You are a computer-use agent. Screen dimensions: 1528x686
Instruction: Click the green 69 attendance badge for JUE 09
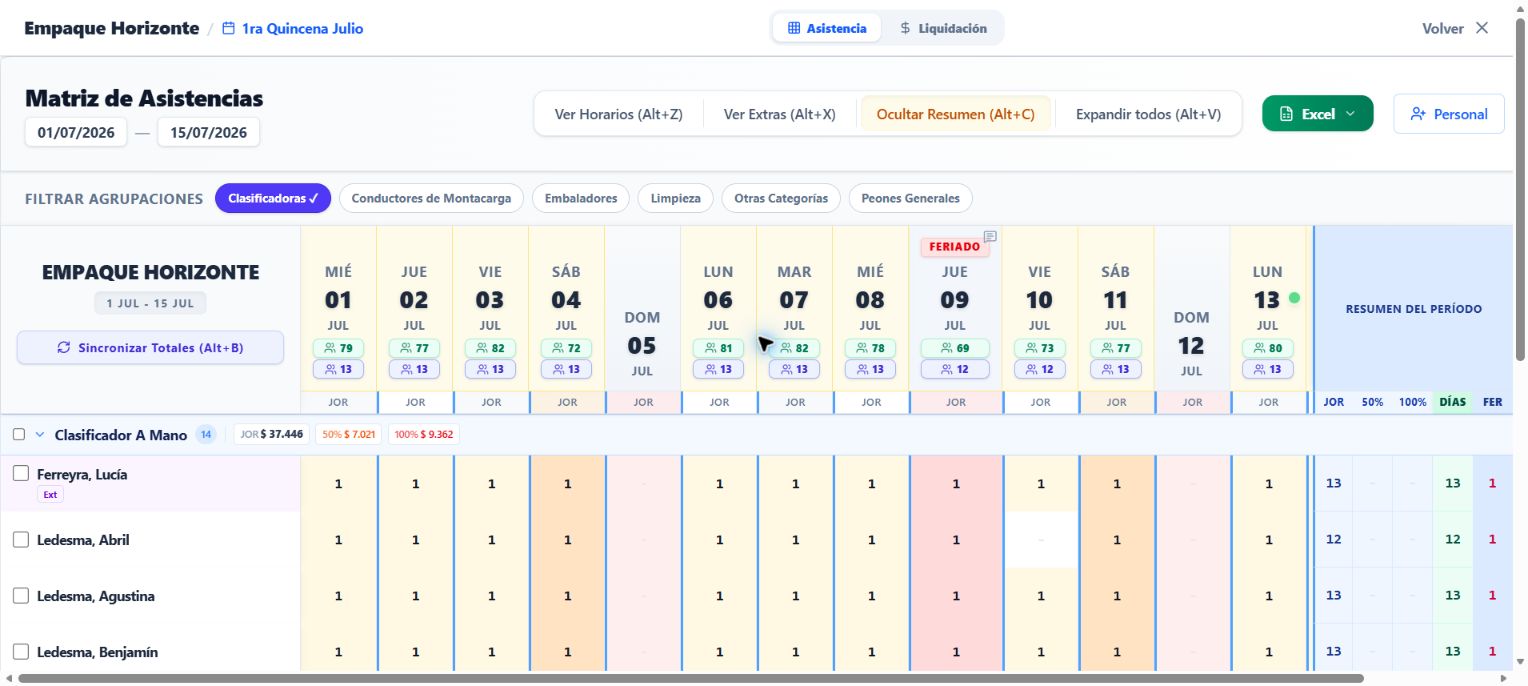955,348
